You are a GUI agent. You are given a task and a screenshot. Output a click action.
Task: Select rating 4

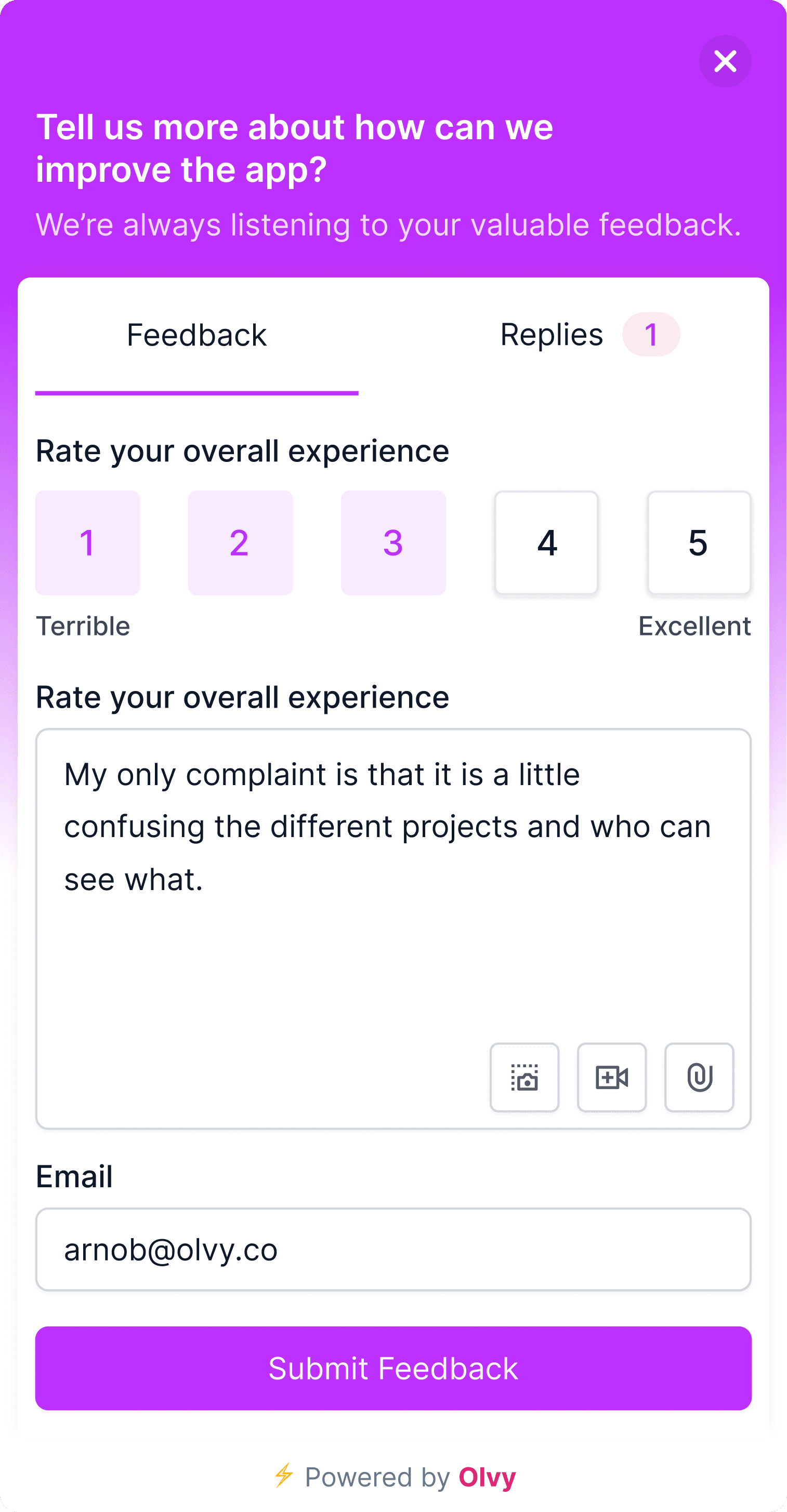click(546, 543)
